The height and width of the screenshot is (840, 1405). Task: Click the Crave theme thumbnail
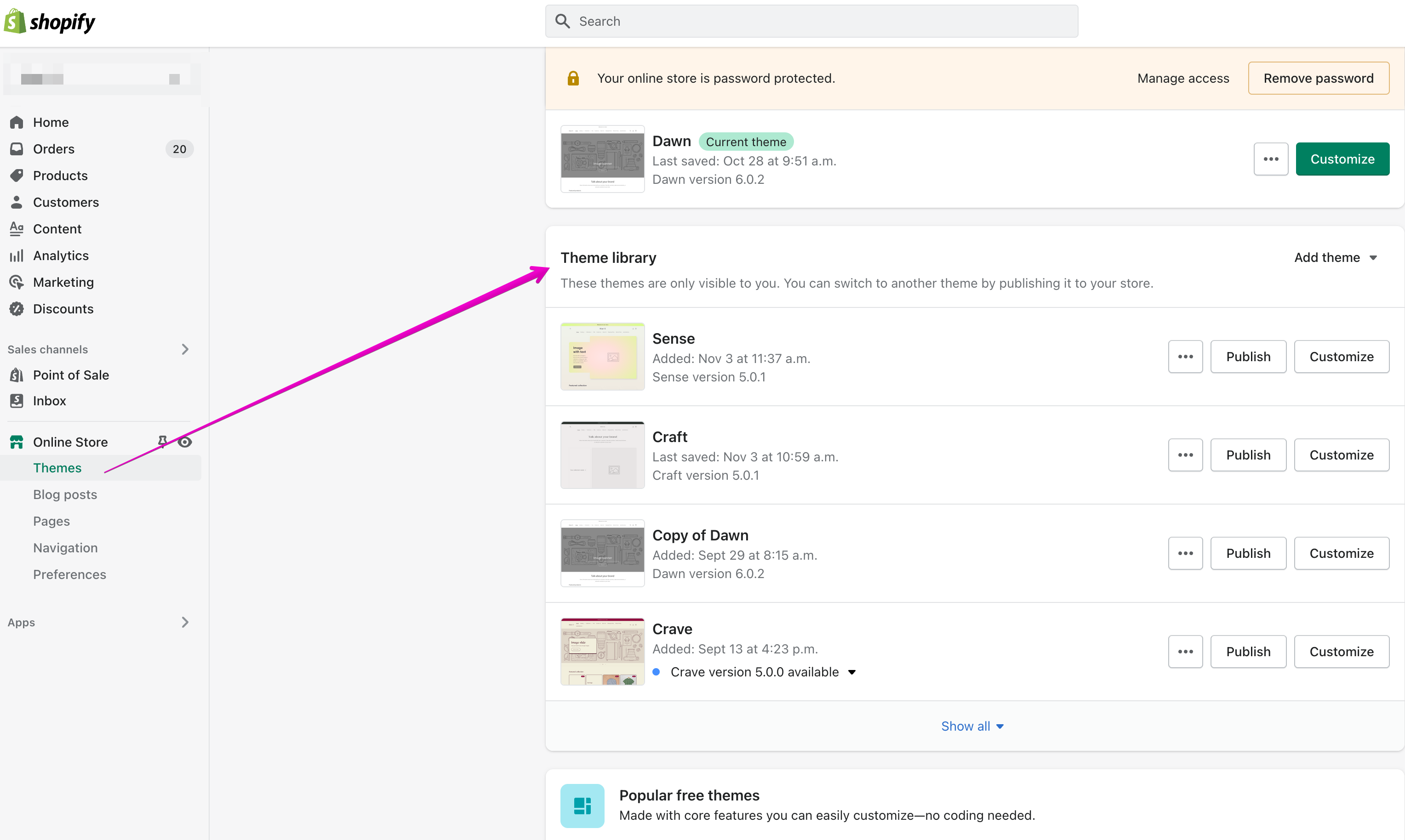[602, 652]
